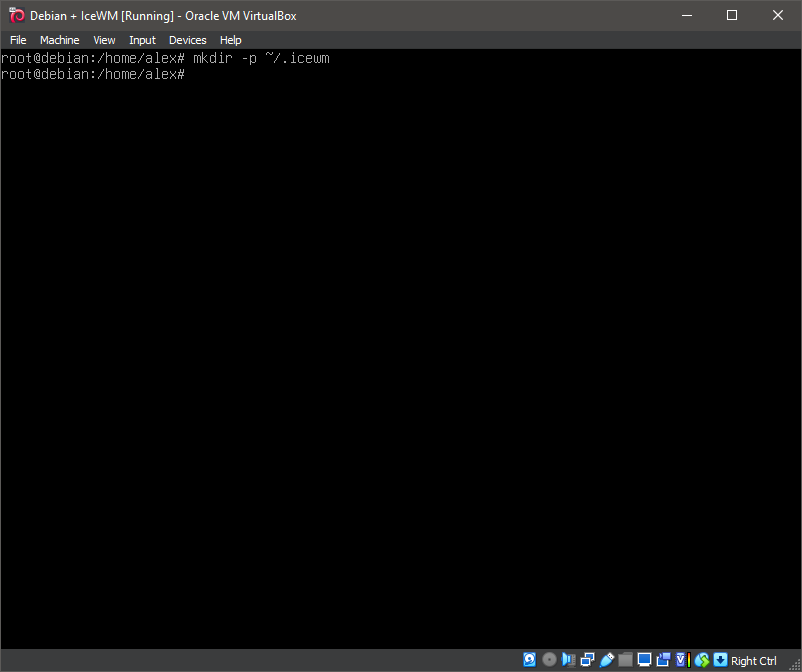Open the Devices menu
802x672 pixels.
point(187,40)
